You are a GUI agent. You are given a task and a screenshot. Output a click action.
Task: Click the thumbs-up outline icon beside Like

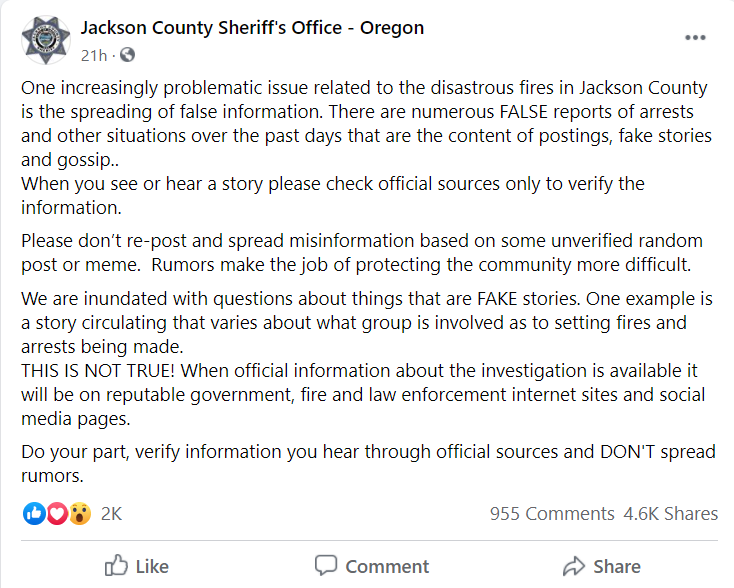(116, 566)
